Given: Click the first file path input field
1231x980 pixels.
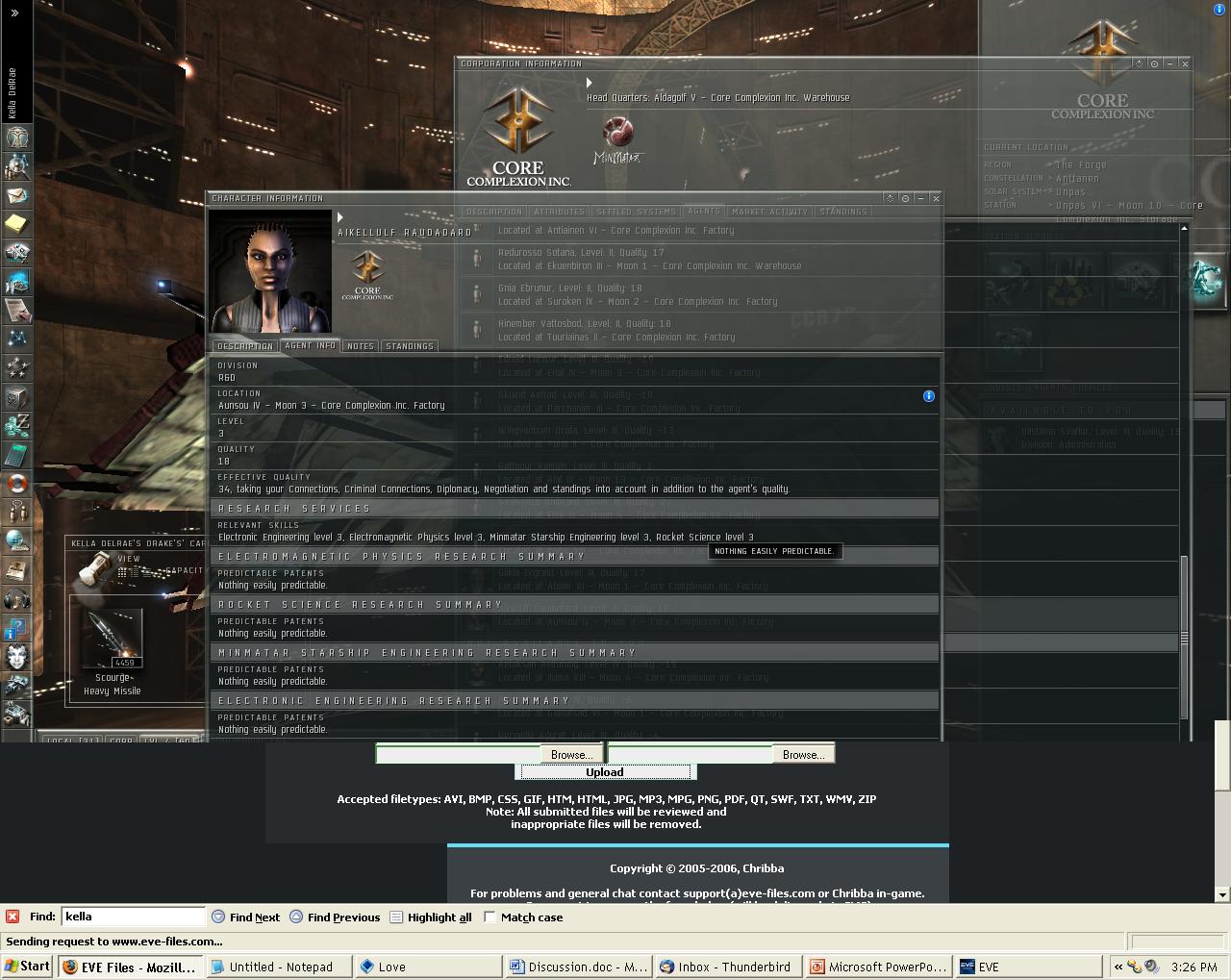Looking at the screenshot, I should click(x=458, y=755).
